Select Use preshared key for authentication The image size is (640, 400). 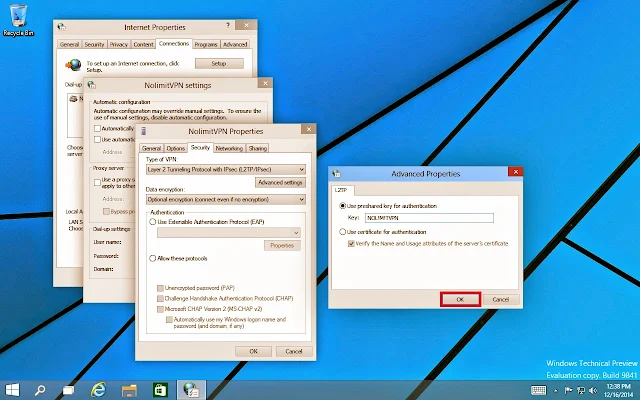(342, 206)
